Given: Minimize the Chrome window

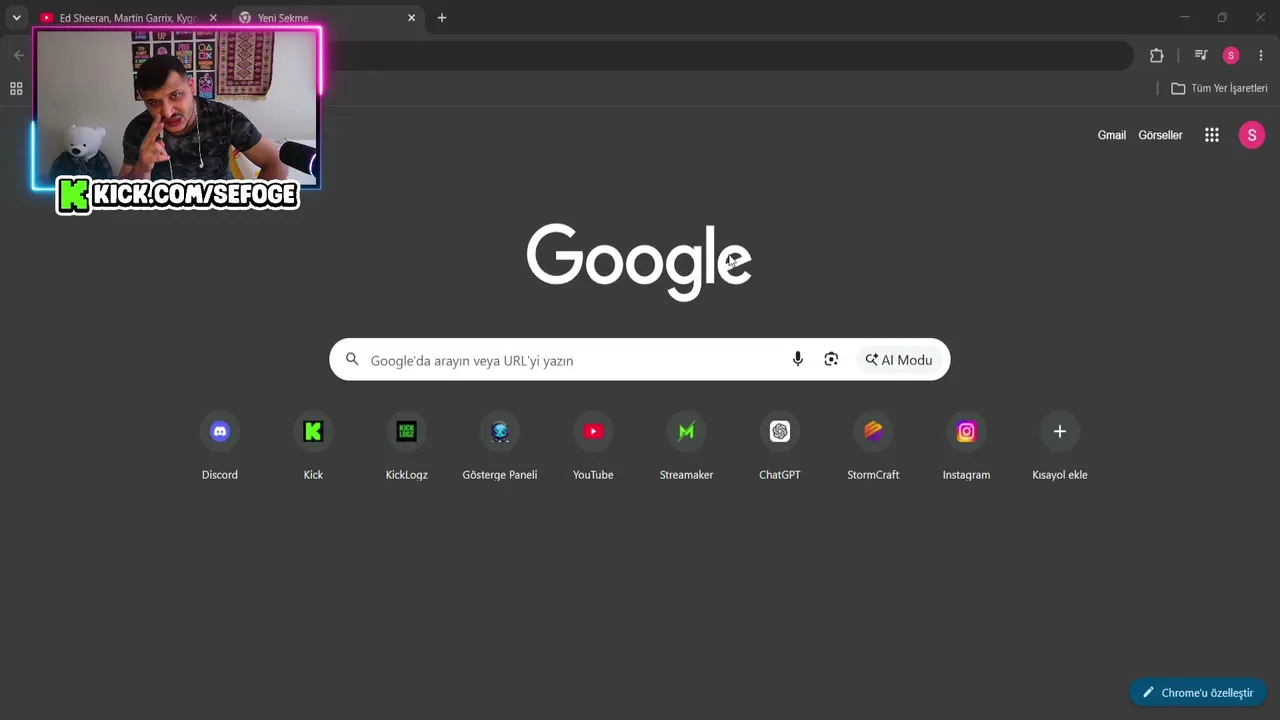Looking at the screenshot, I should click(x=1185, y=18).
